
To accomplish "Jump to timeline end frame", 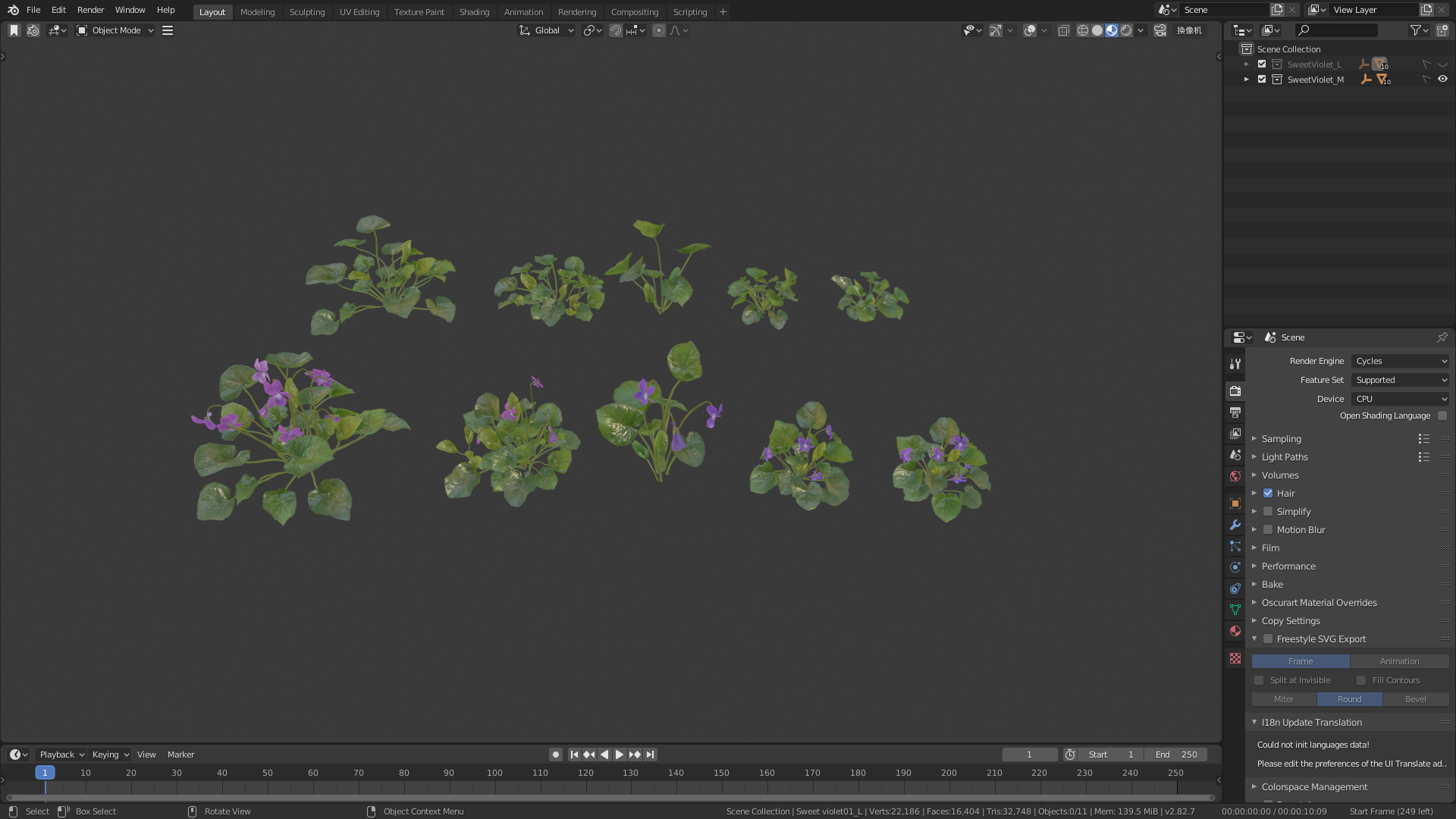I will coord(650,755).
